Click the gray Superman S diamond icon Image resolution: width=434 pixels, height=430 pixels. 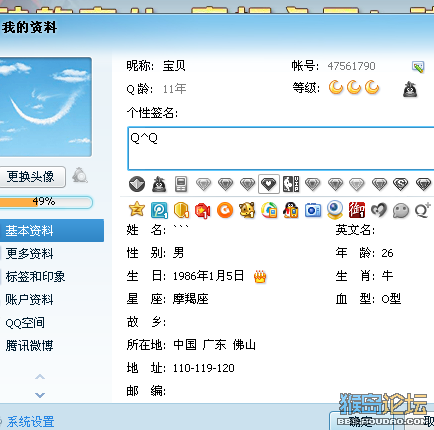[400, 184]
